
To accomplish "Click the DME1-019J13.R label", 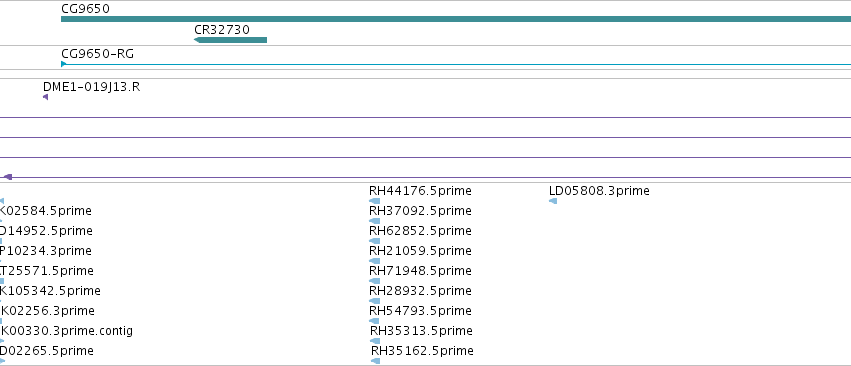I will tap(91, 87).
